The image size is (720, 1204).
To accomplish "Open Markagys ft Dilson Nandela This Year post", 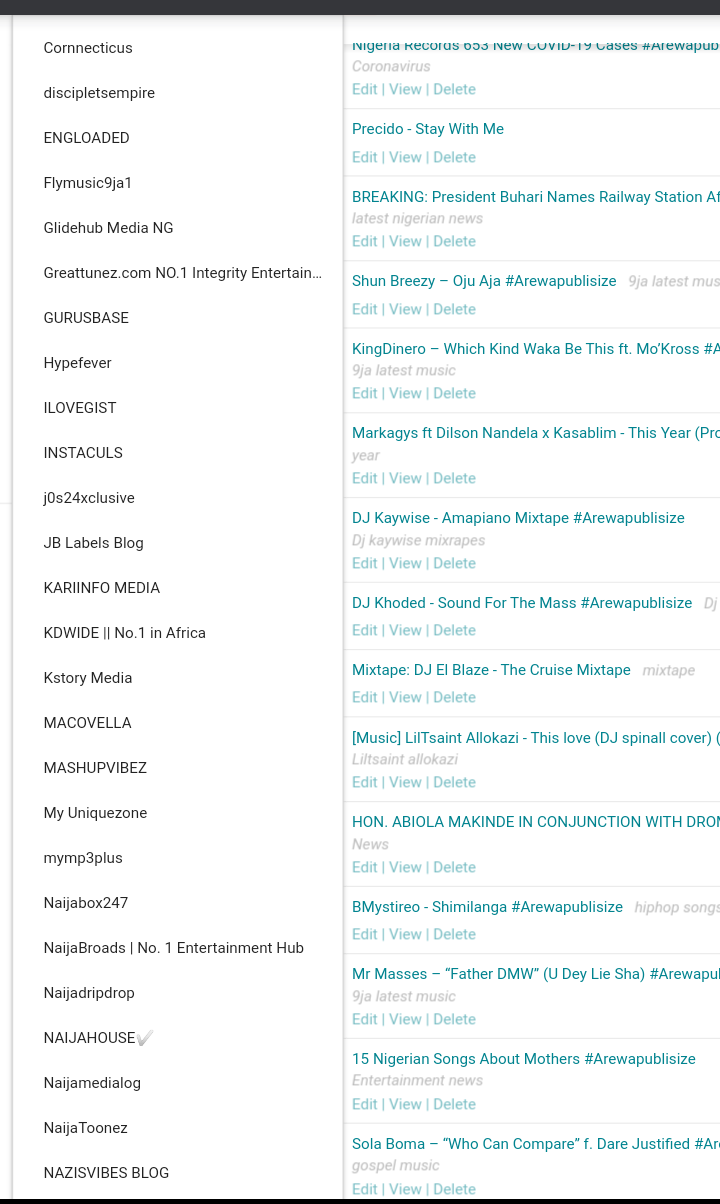I will click(x=536, y=433).
